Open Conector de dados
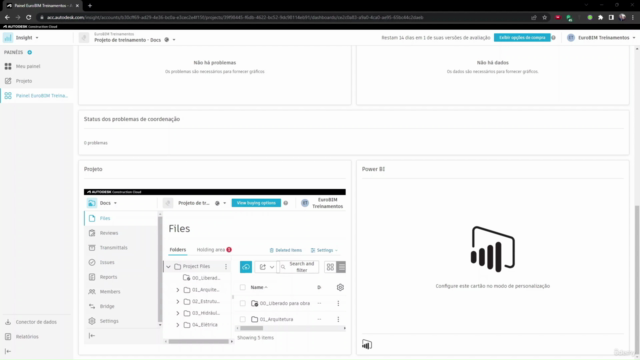 (36, 322)
